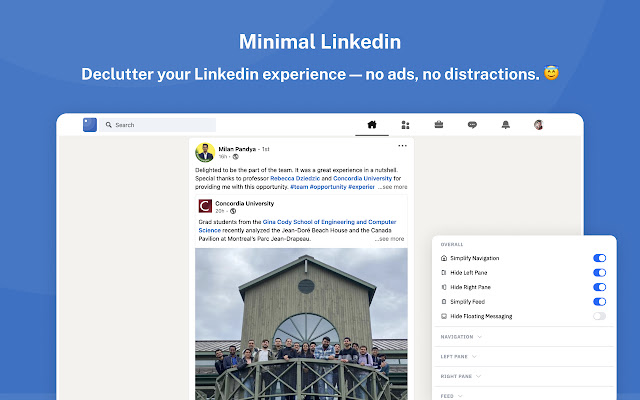Toggle the Hide Left Pane switch

(600, 273)
